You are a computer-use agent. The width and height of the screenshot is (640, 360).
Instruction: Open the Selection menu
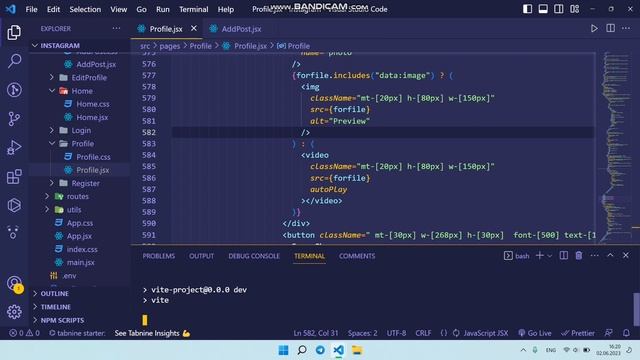click(x=85, y=9)
